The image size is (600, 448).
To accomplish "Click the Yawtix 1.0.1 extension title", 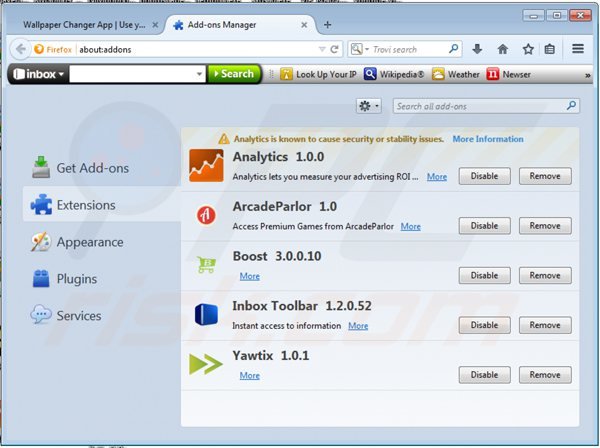I will click(271, 355).
